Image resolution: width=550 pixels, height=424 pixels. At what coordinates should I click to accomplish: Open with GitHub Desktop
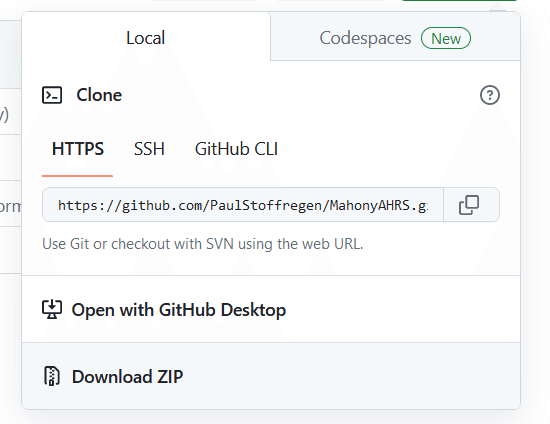point(271,309)
